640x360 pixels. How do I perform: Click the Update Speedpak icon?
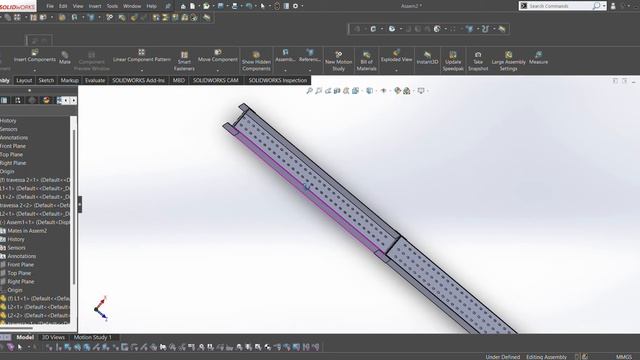tap(453, 54)
